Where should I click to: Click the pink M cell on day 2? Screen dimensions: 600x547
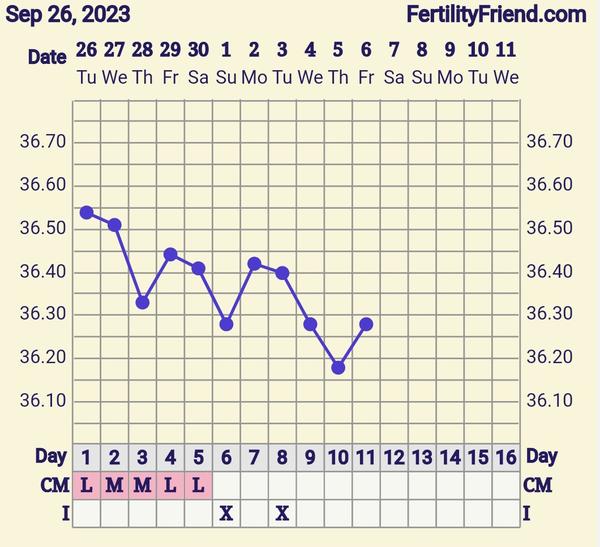tap(114, 486)
